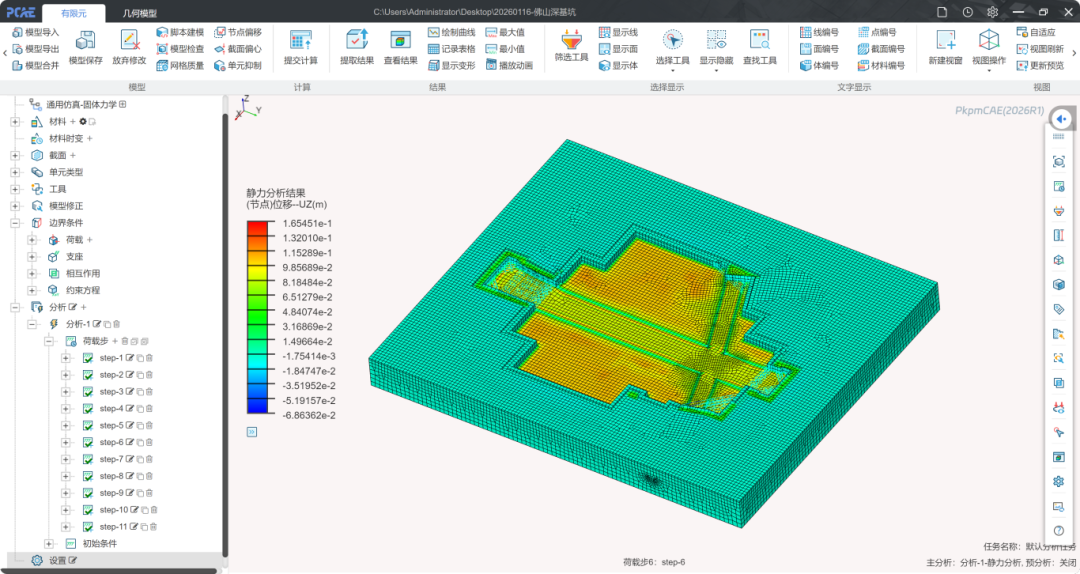Open 查看结果 view results tool

pyautogui.click(x=400, y=40)
